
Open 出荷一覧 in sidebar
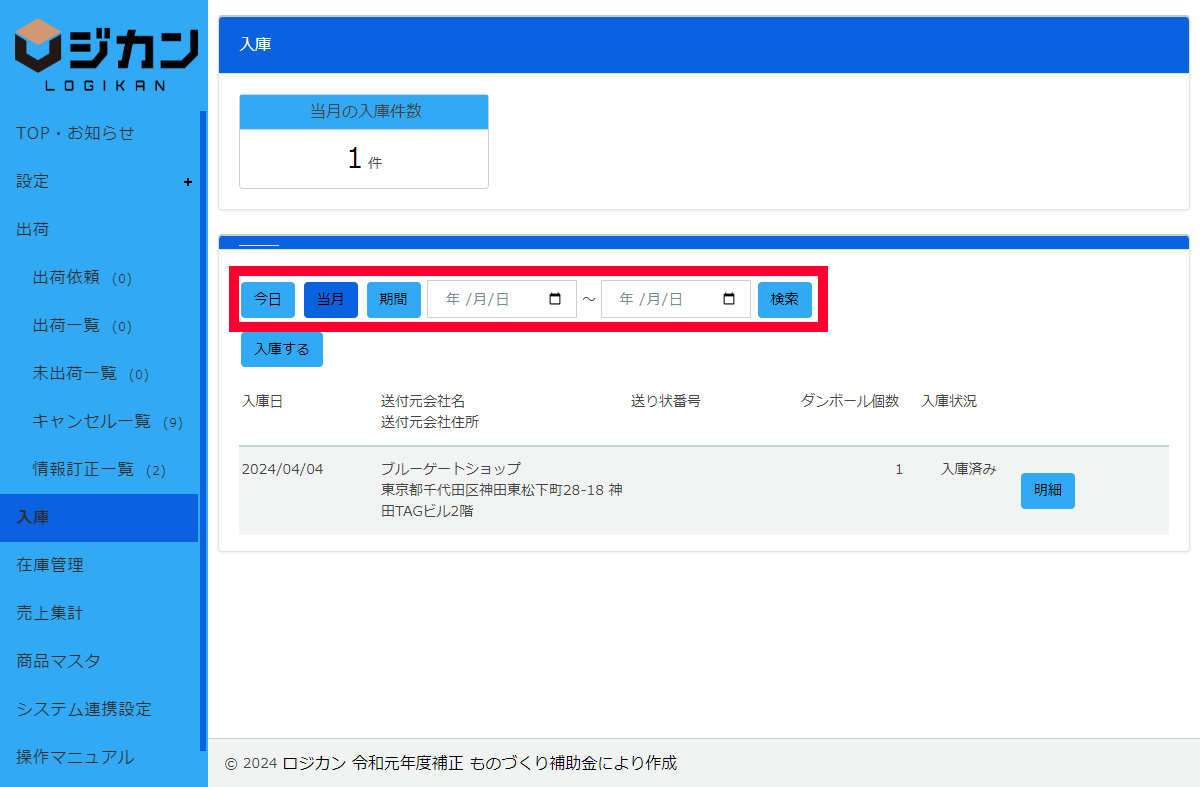pos(66,326)
